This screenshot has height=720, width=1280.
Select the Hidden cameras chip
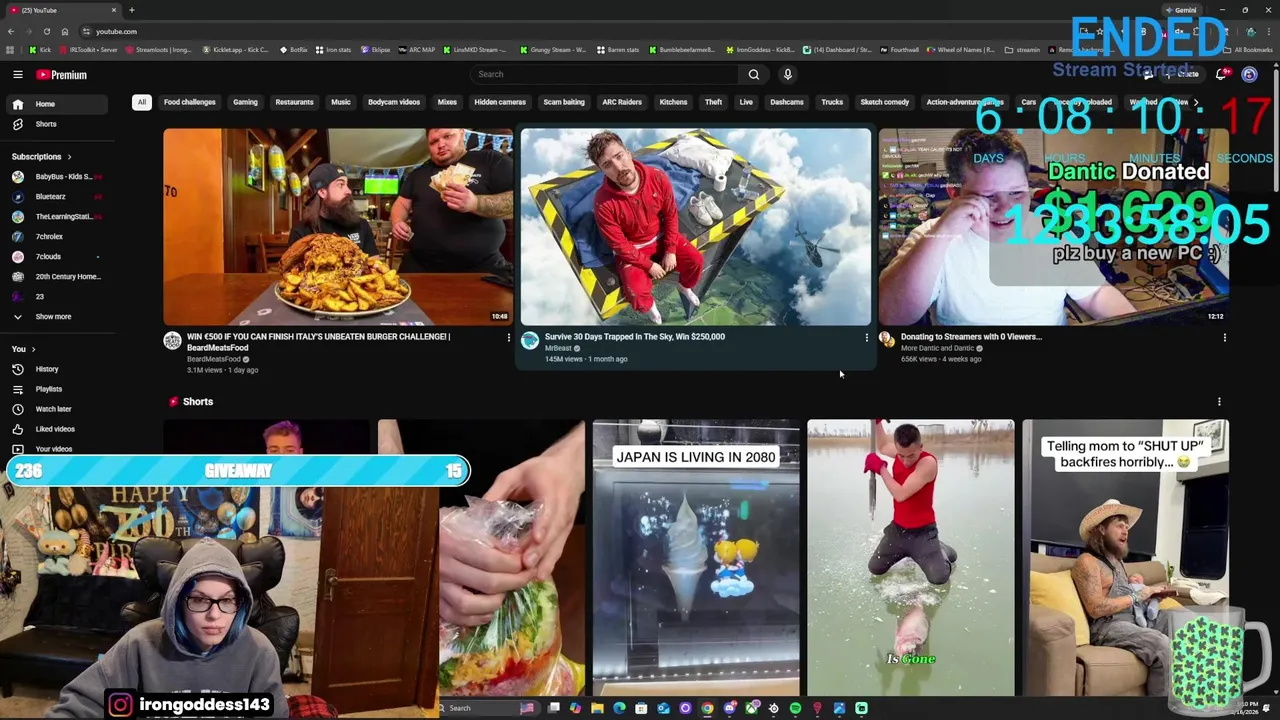click(500, 102)
